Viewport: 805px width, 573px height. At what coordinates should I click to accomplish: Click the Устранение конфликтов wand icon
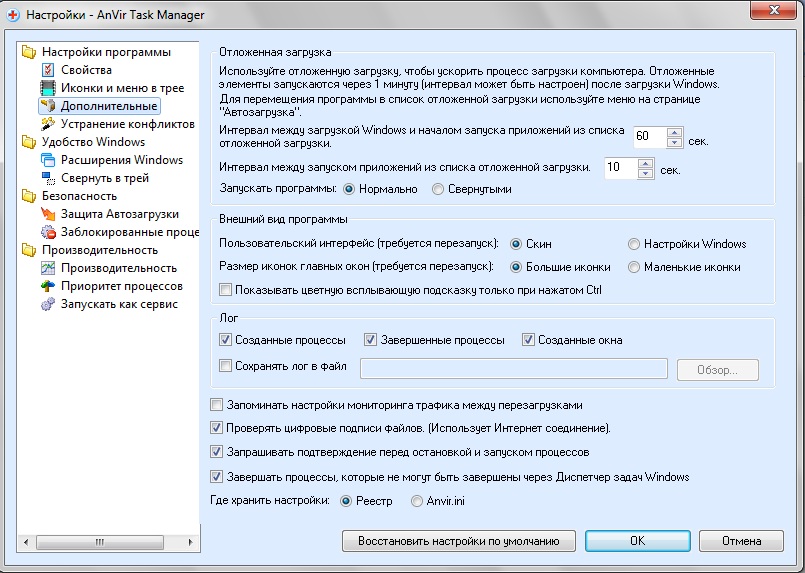pos(48,124)
